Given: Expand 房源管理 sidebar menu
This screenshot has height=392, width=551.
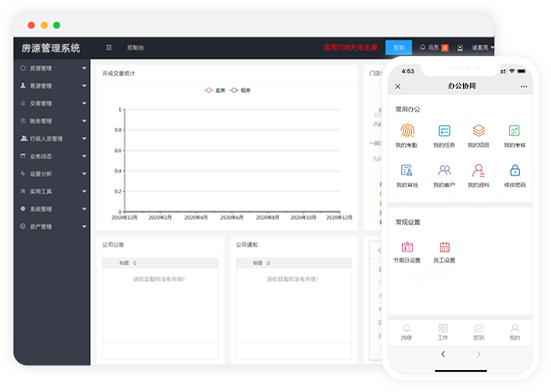Looking at the screenshot, I should [53, 68].
